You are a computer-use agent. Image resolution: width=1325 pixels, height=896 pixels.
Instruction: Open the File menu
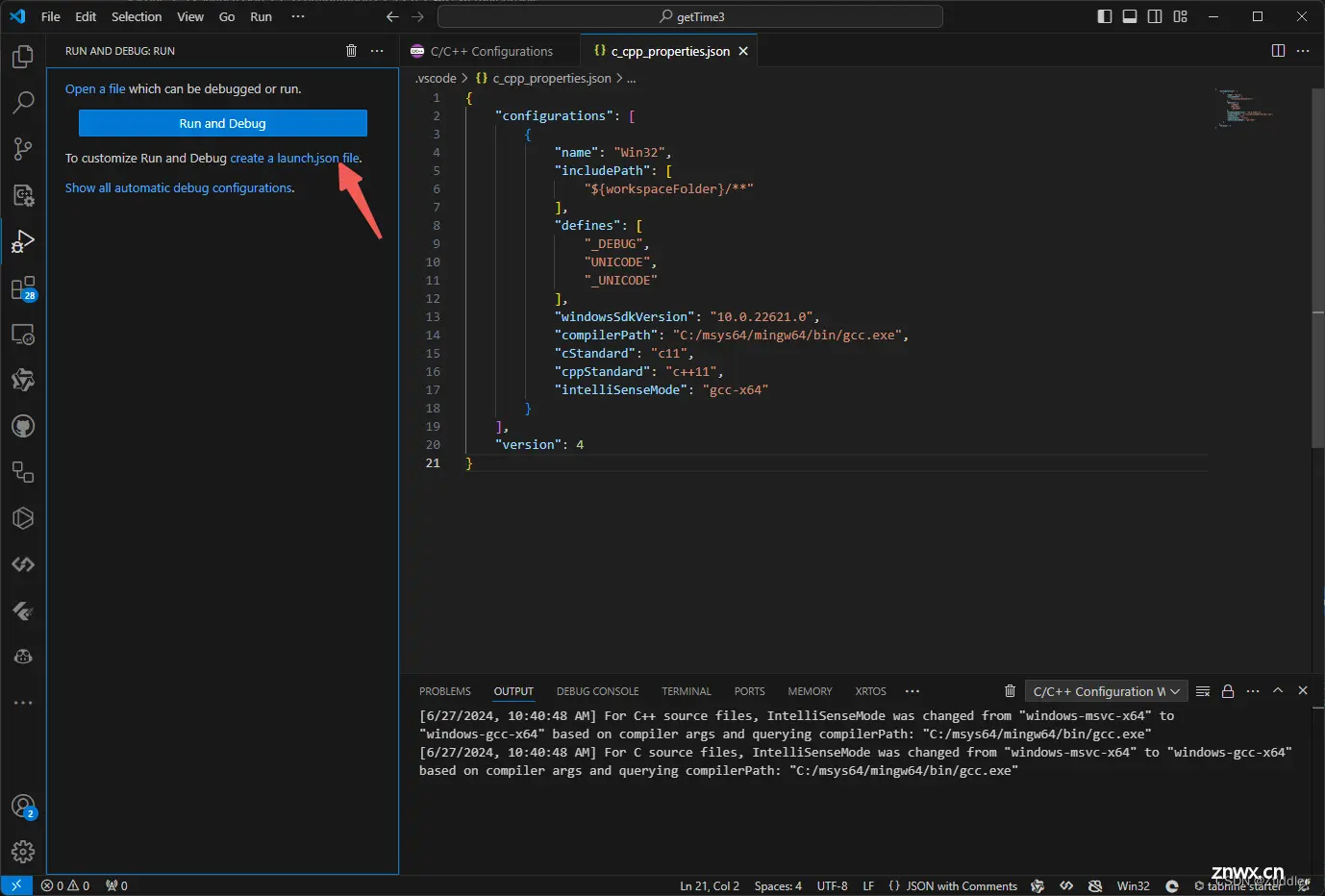(x=51, y=16)
